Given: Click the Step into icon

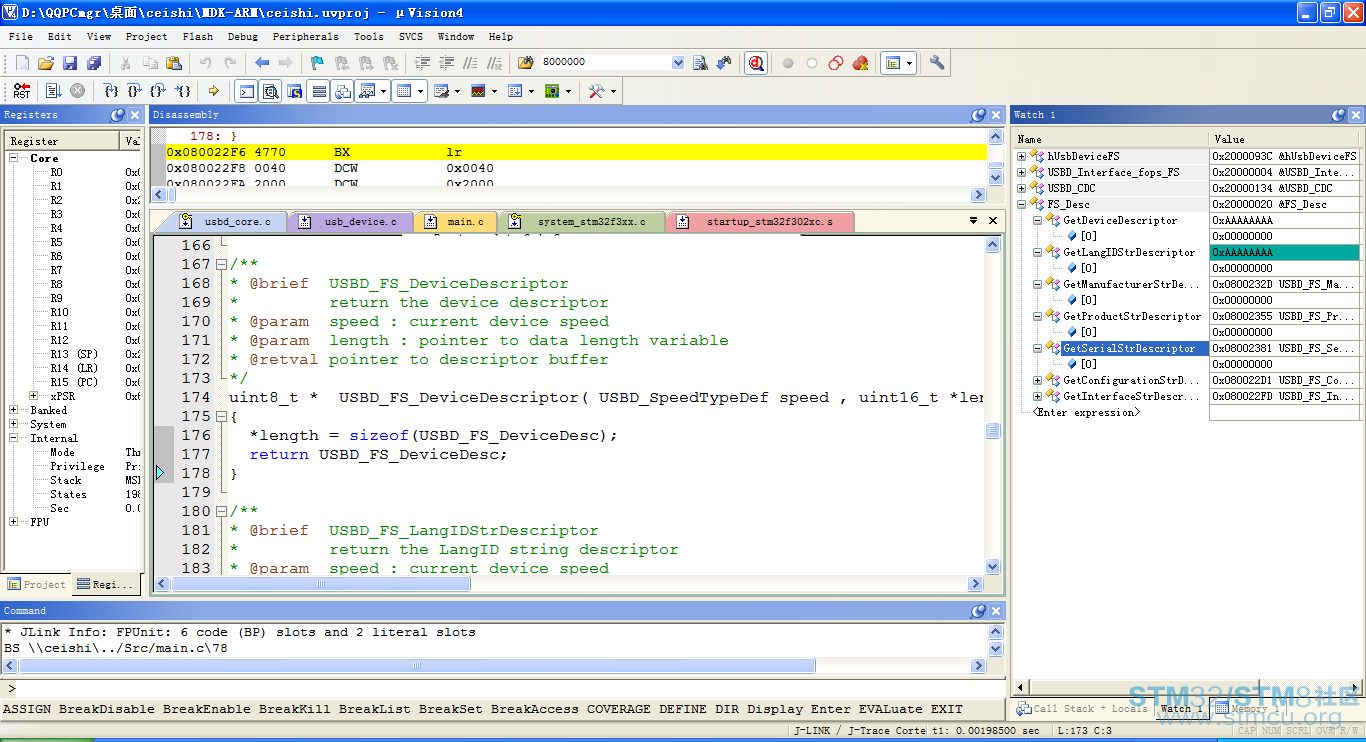Looking at the screenshot, I should [111, 91].
